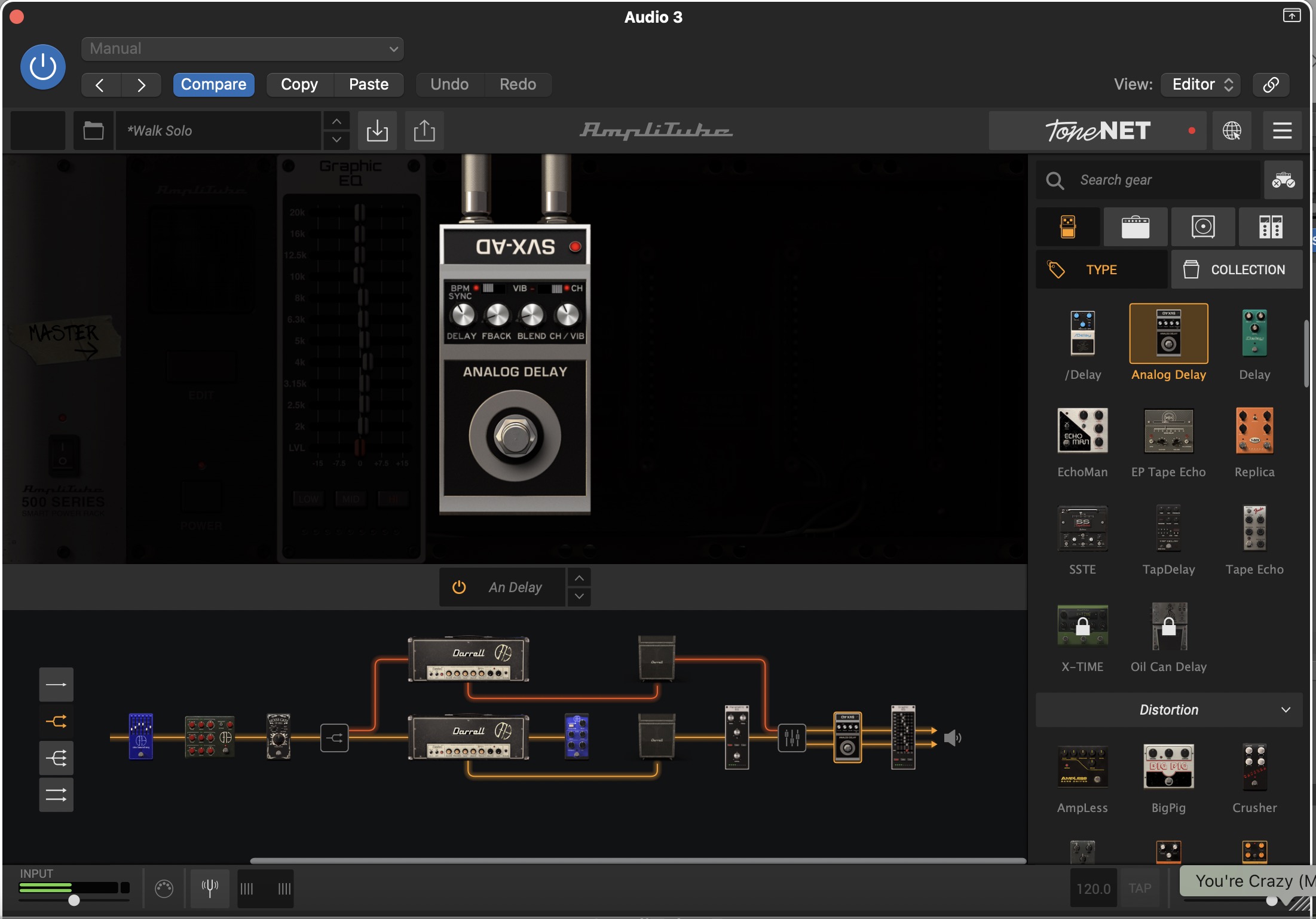Click the Redo button
Image resolution: width=1316 pixels, height=919 pixels.
tap(518, 84)
